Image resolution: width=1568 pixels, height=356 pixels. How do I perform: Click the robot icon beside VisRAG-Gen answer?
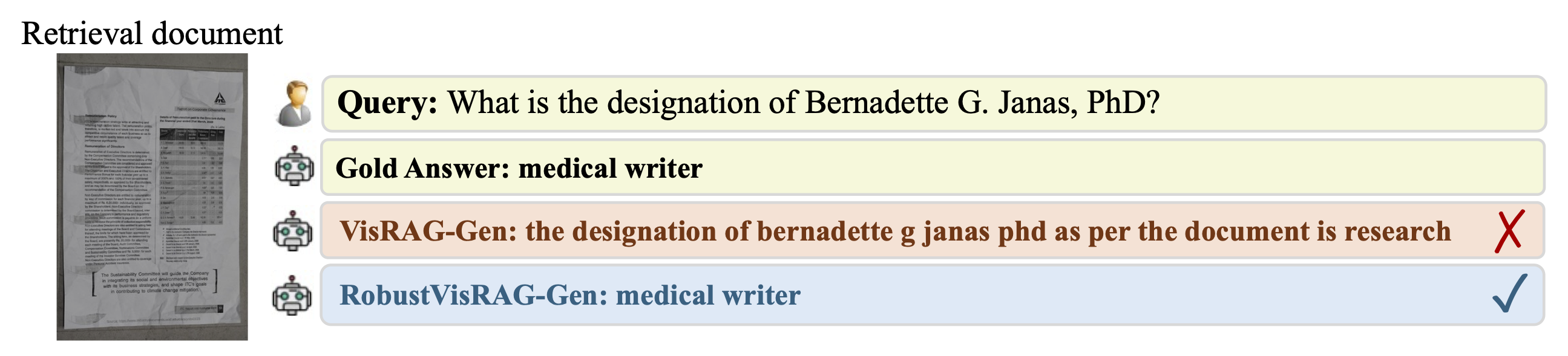click(294, 231)
